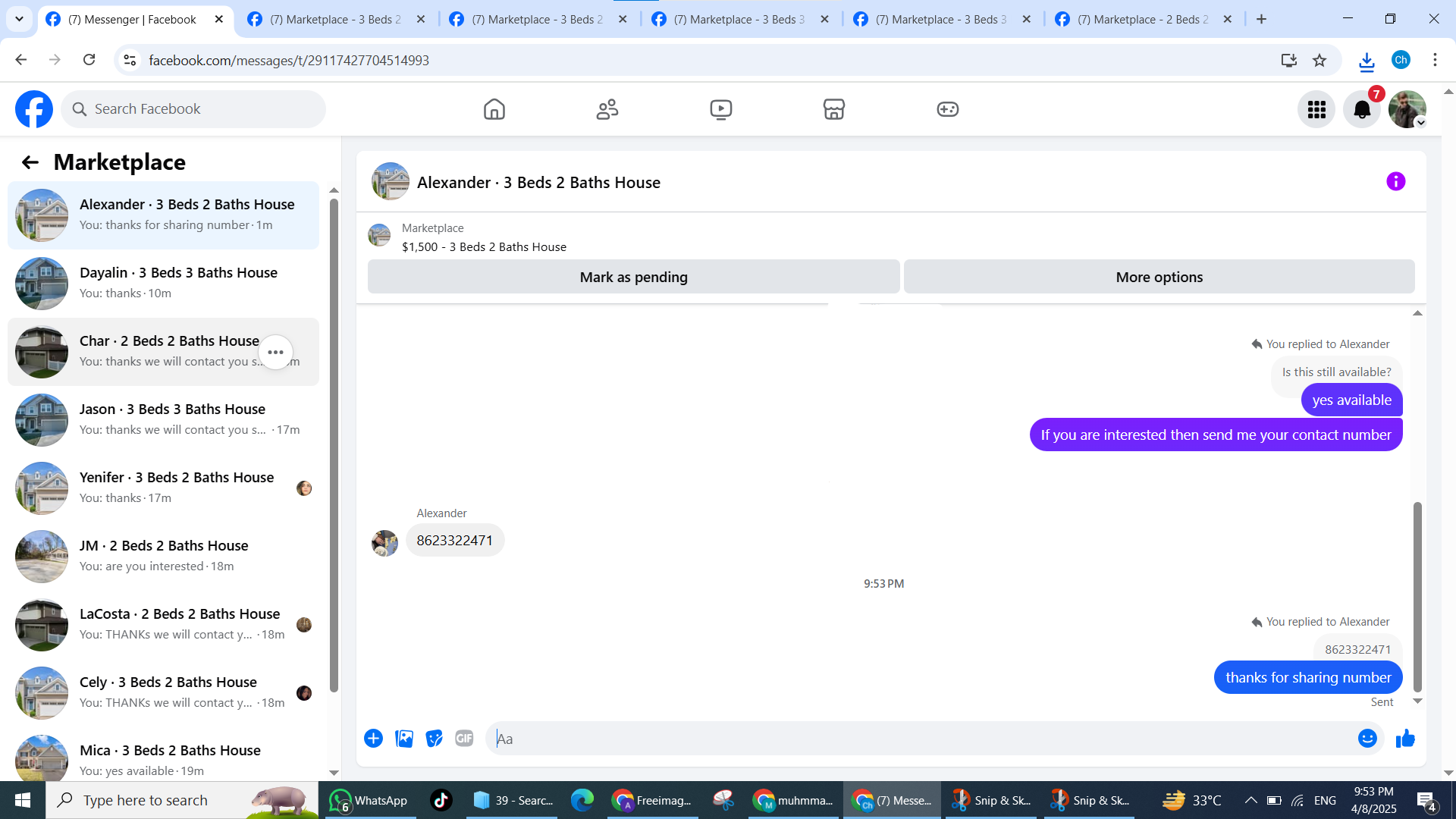Attach a photo with the image icon
The height and width of the screenshot is (819, 1456).
pyautogui.click(x=404, y=738)
